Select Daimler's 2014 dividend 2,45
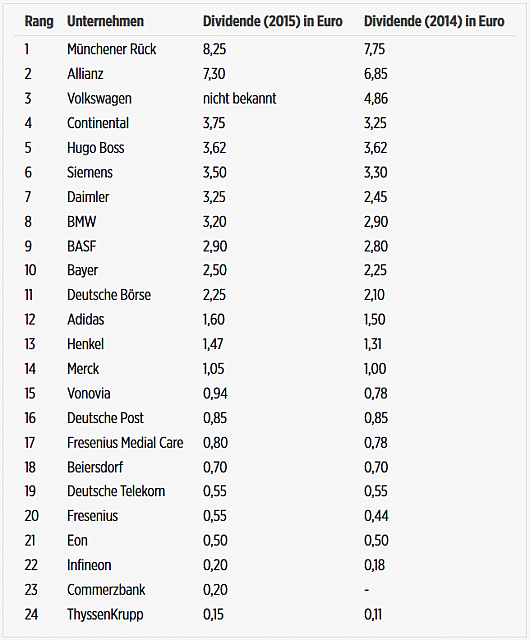 click(x=375, y=197)
